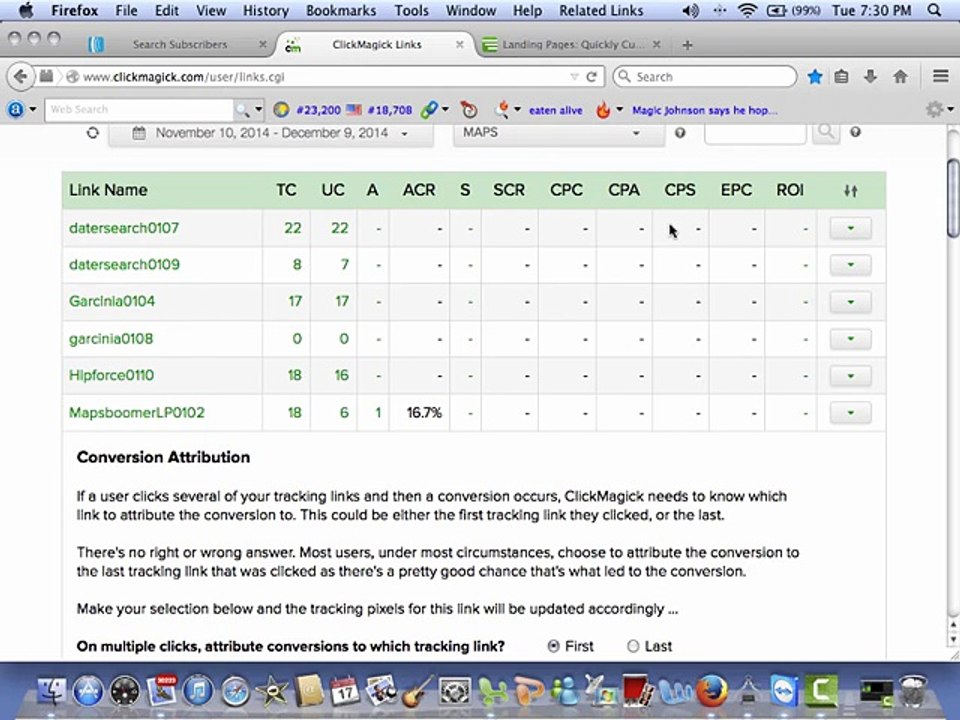Click the flame icon in the toolbar

click(603, 110)
